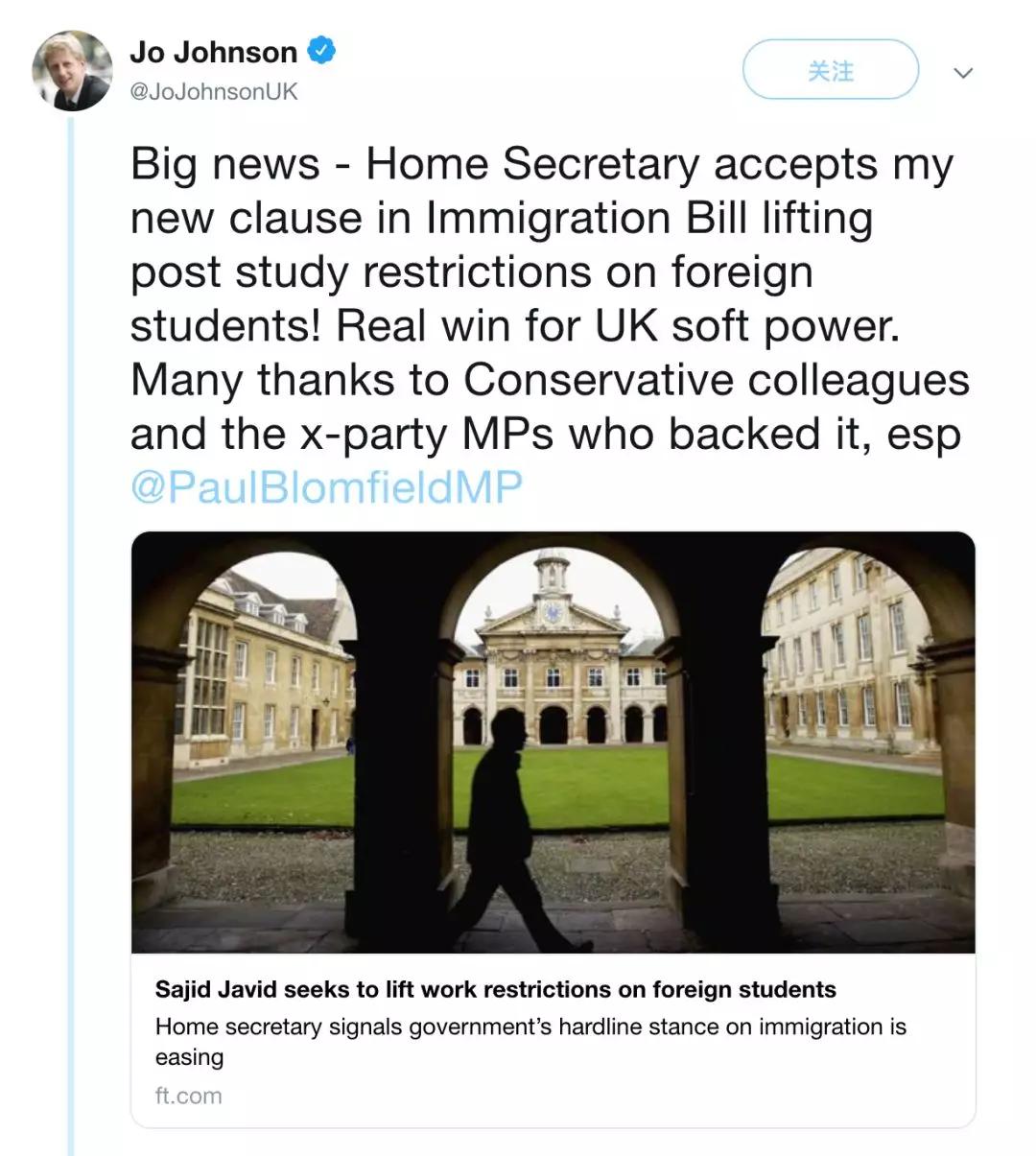
Task: Open the Sajid Javid article headline
Action: [495, 989]
